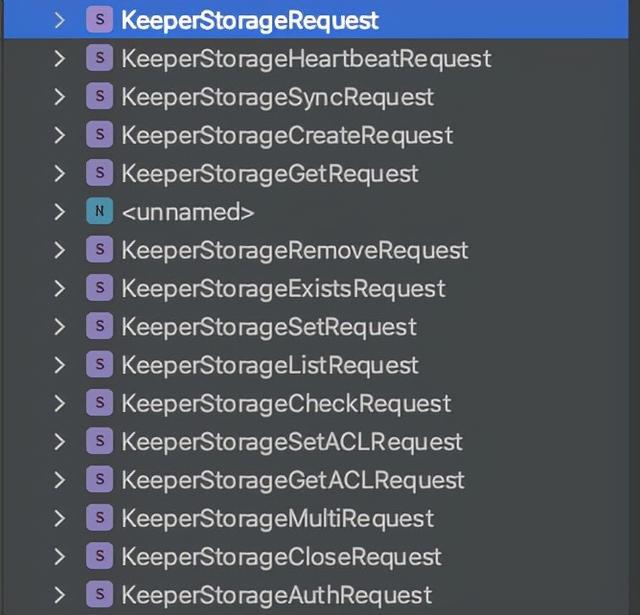
Task: Click the struct icon of selected KeeperStorageRequest
Action: pos(99,20)
